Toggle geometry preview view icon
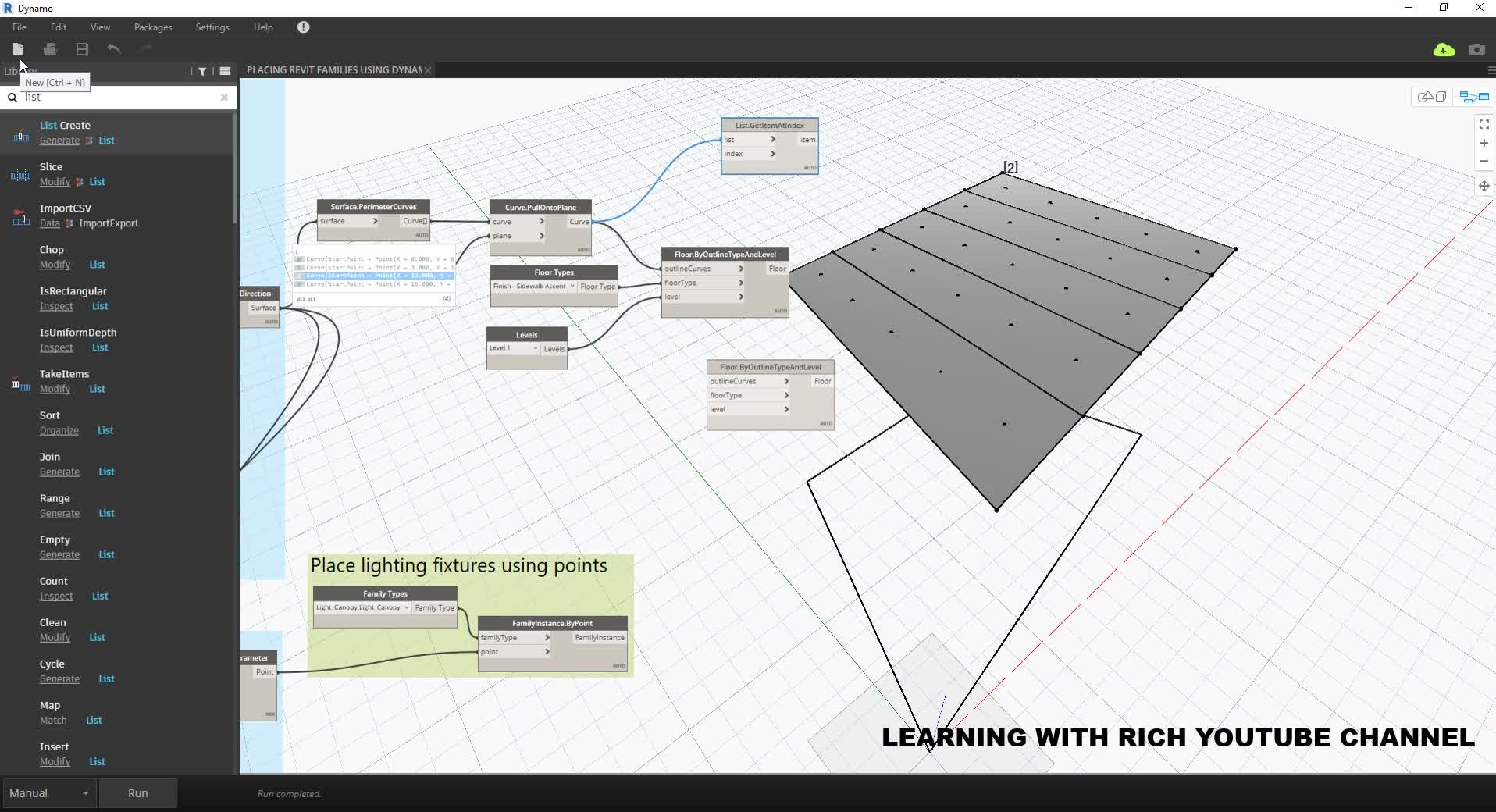This screenshot has height=812, width=1496. point(1434,97)
